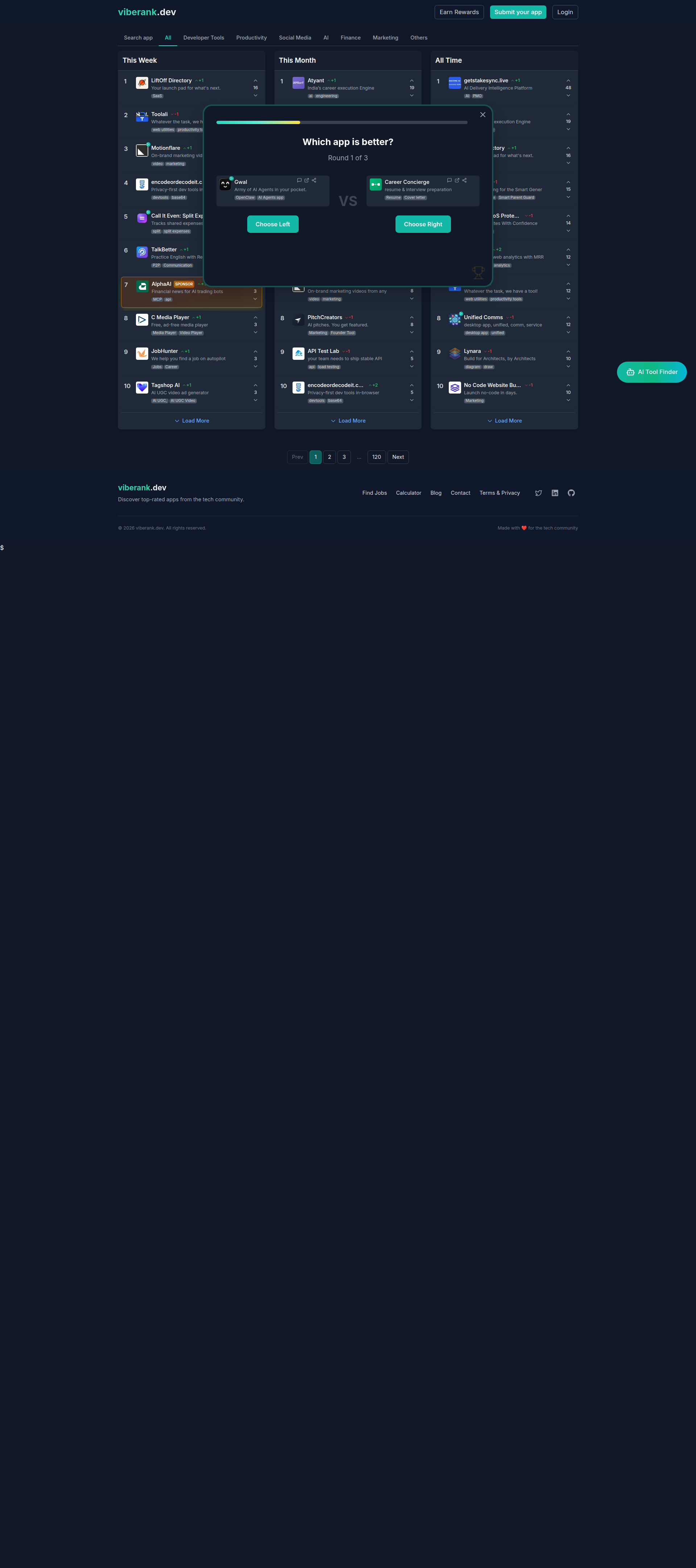Switch to the Social Media tab
Screen dimensions: 696x1568
click(x=295, y=38)
